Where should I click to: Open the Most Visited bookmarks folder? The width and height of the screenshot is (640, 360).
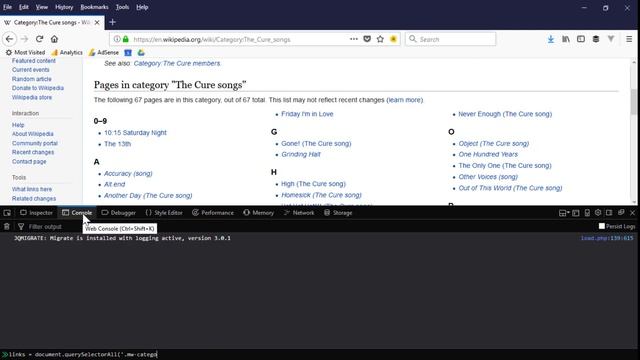(x=25, y=53)
